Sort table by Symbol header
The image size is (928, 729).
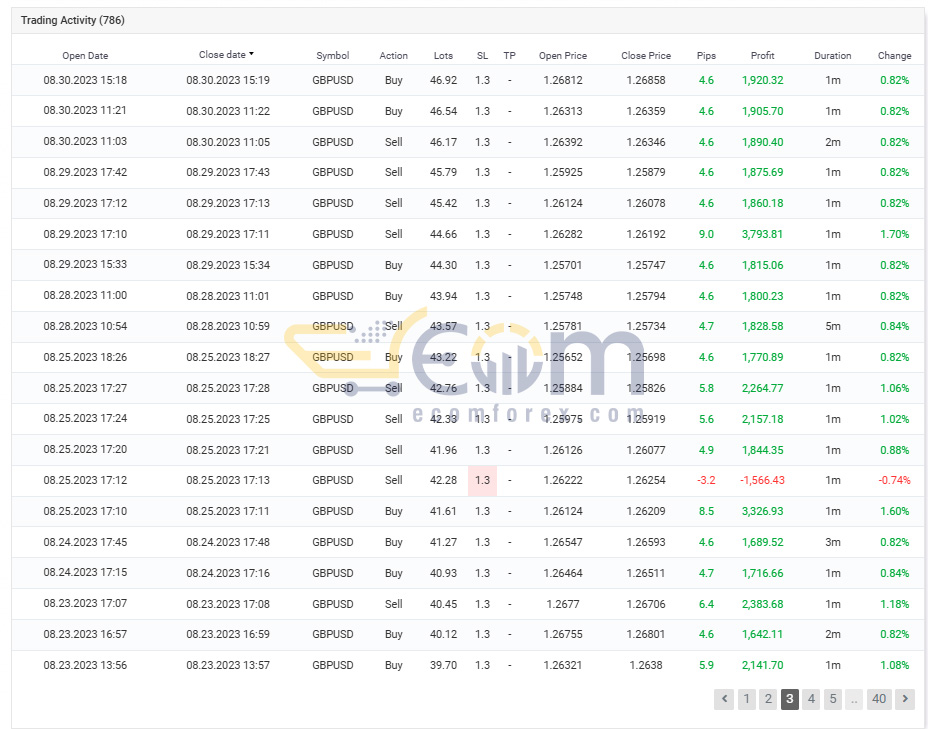(333, 56)
